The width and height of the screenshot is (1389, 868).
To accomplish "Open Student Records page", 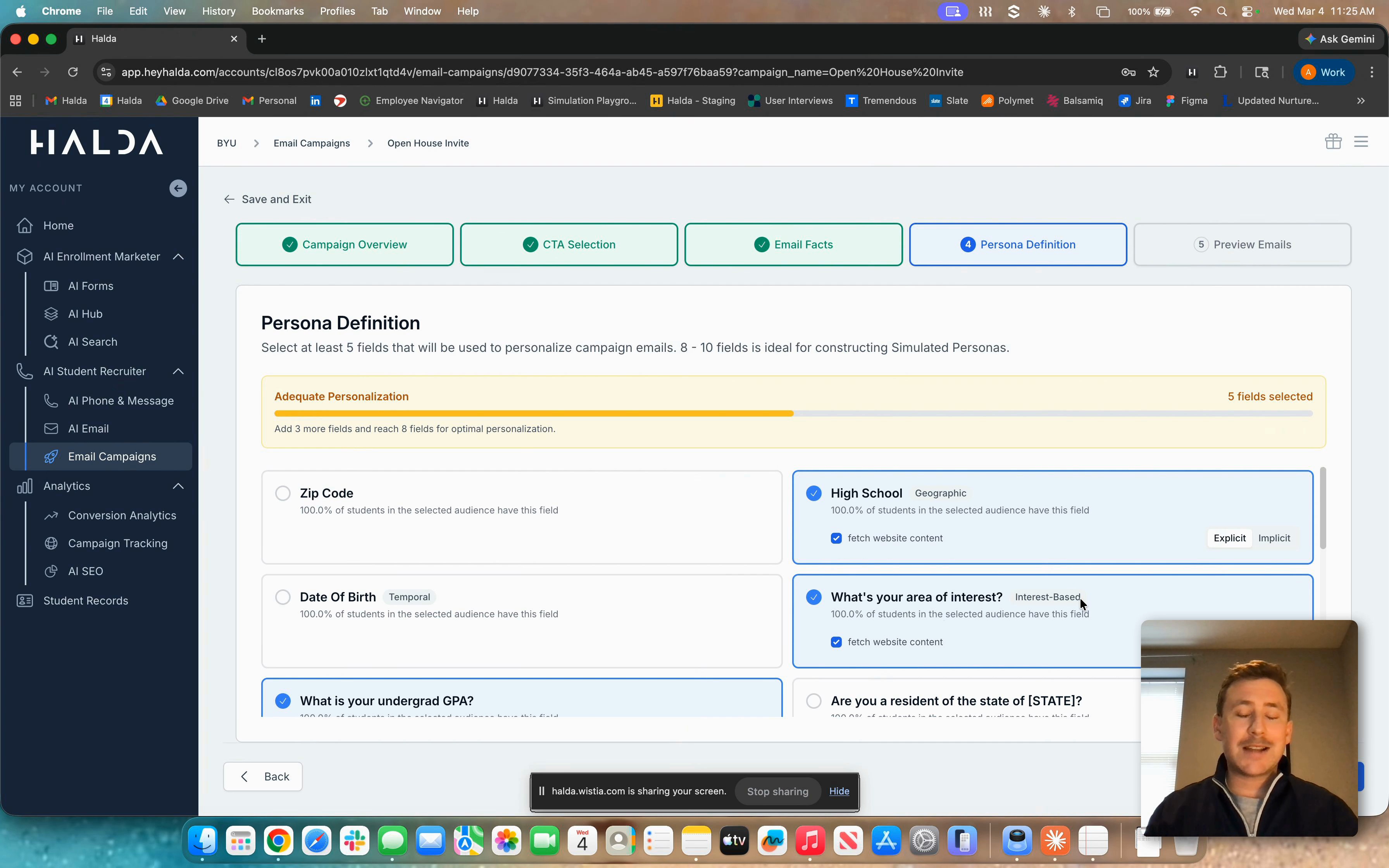I will 86,601.
